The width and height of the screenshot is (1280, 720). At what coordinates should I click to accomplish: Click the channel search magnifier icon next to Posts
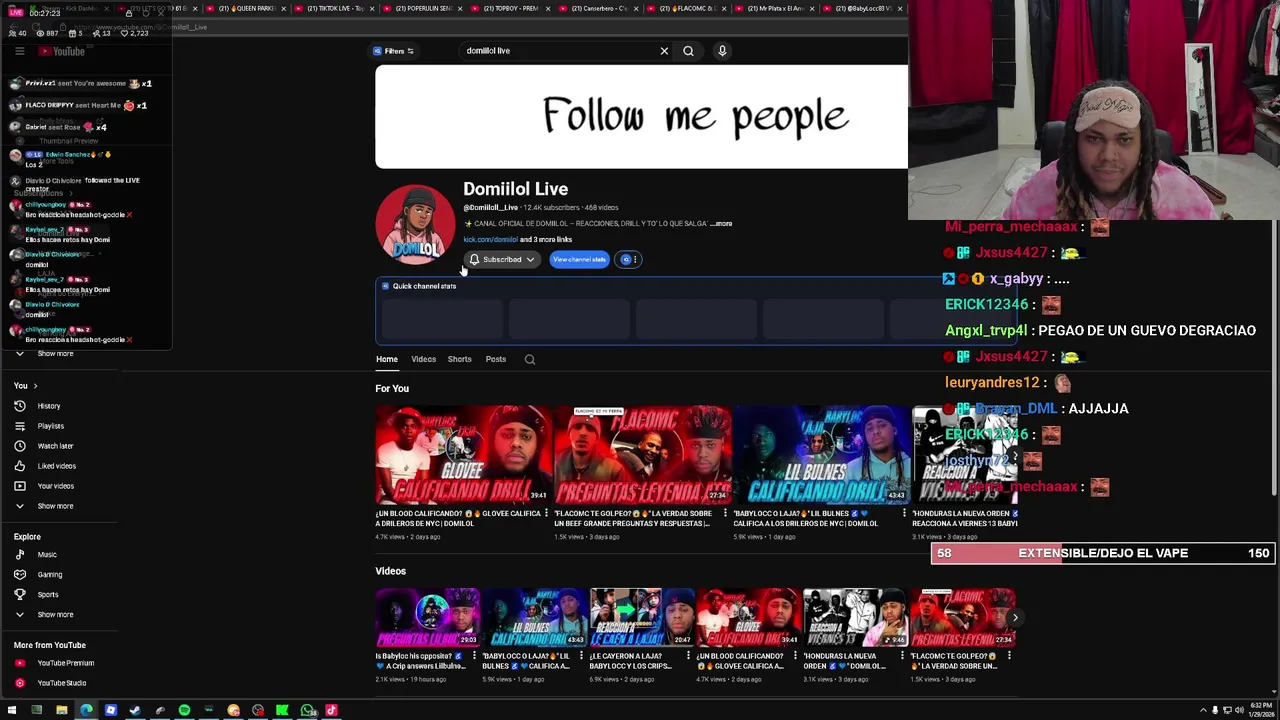[530, 359]
